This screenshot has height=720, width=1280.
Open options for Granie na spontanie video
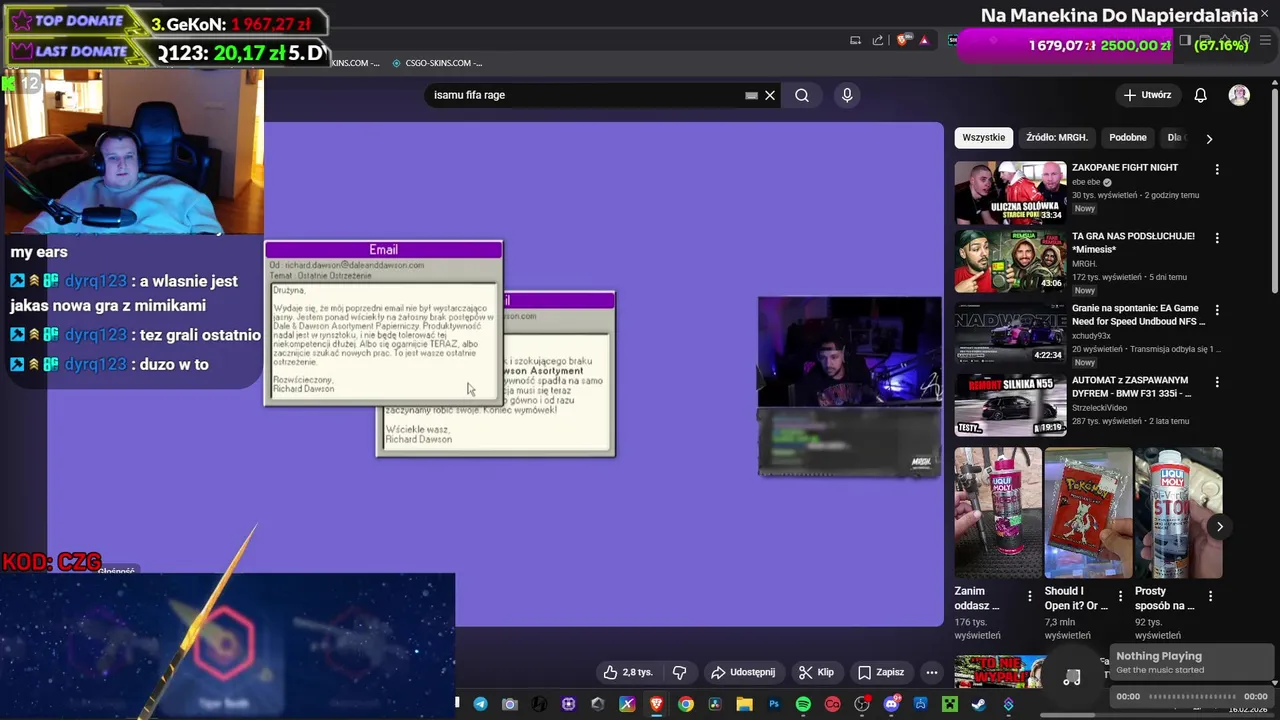point(1217,310)
